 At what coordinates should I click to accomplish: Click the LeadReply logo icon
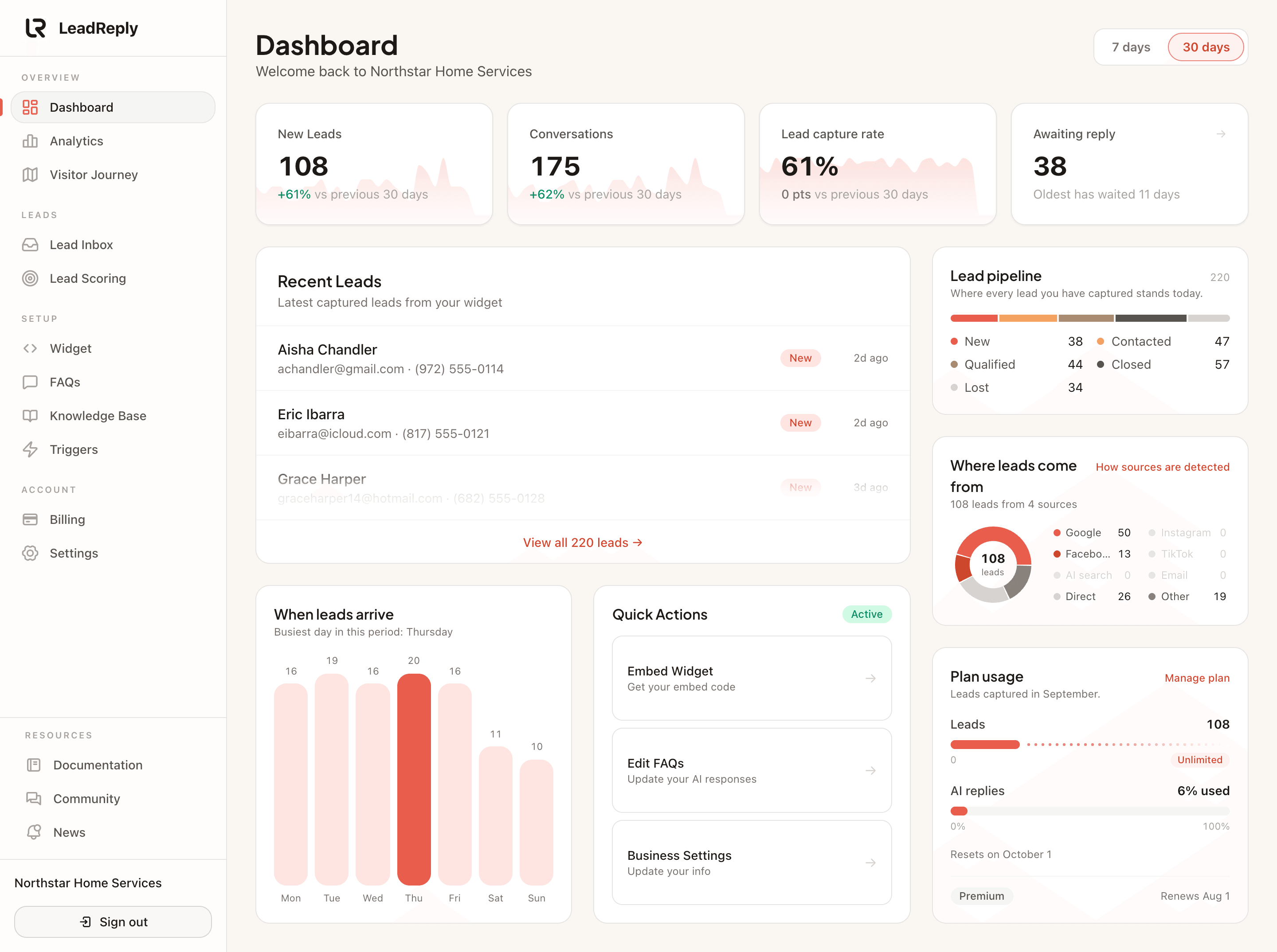(36, 27)
